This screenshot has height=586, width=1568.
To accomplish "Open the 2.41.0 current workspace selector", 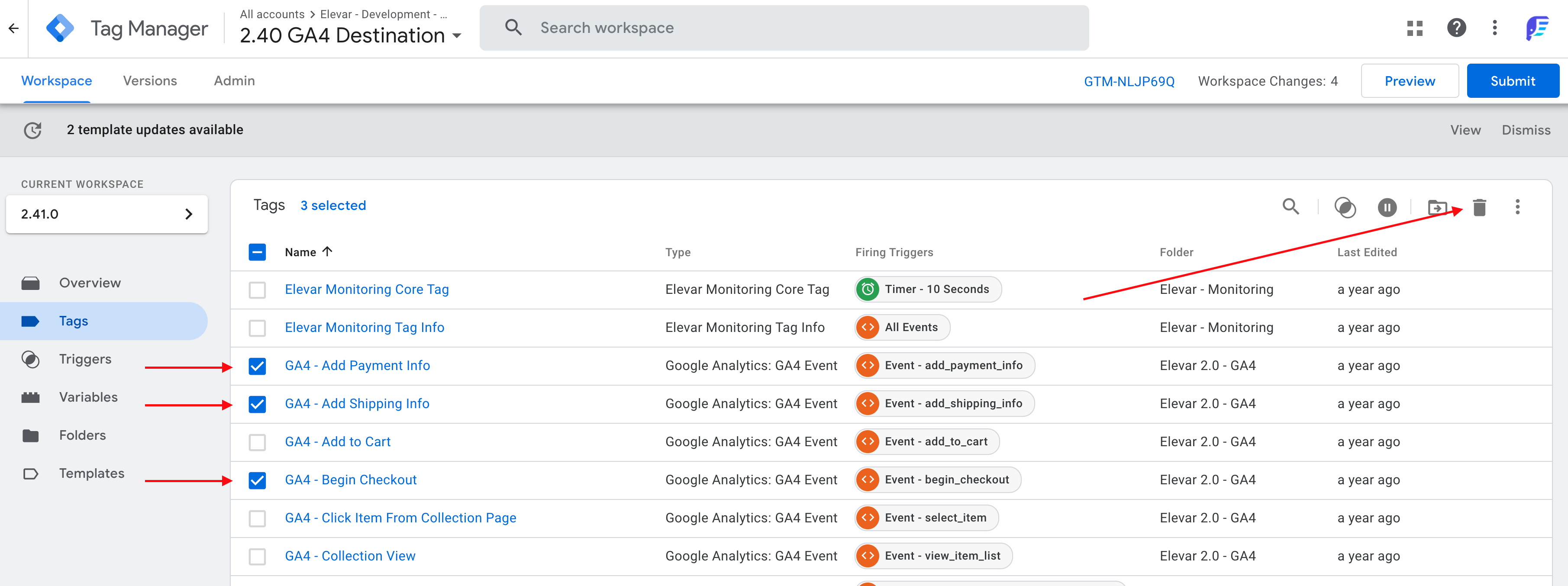I will (x=106, y=214).
